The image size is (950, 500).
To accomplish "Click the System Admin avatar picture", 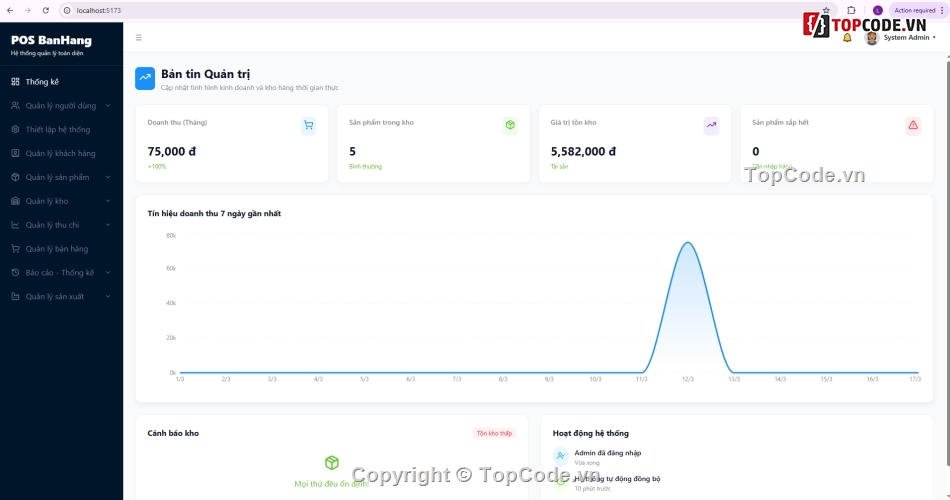I will [x=871, y=38].
